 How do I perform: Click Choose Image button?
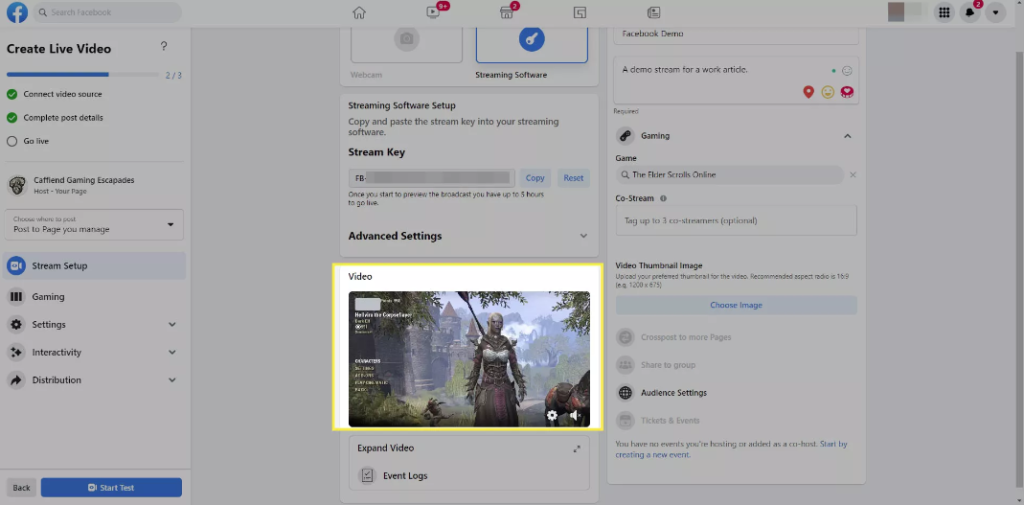pos(736,305)
